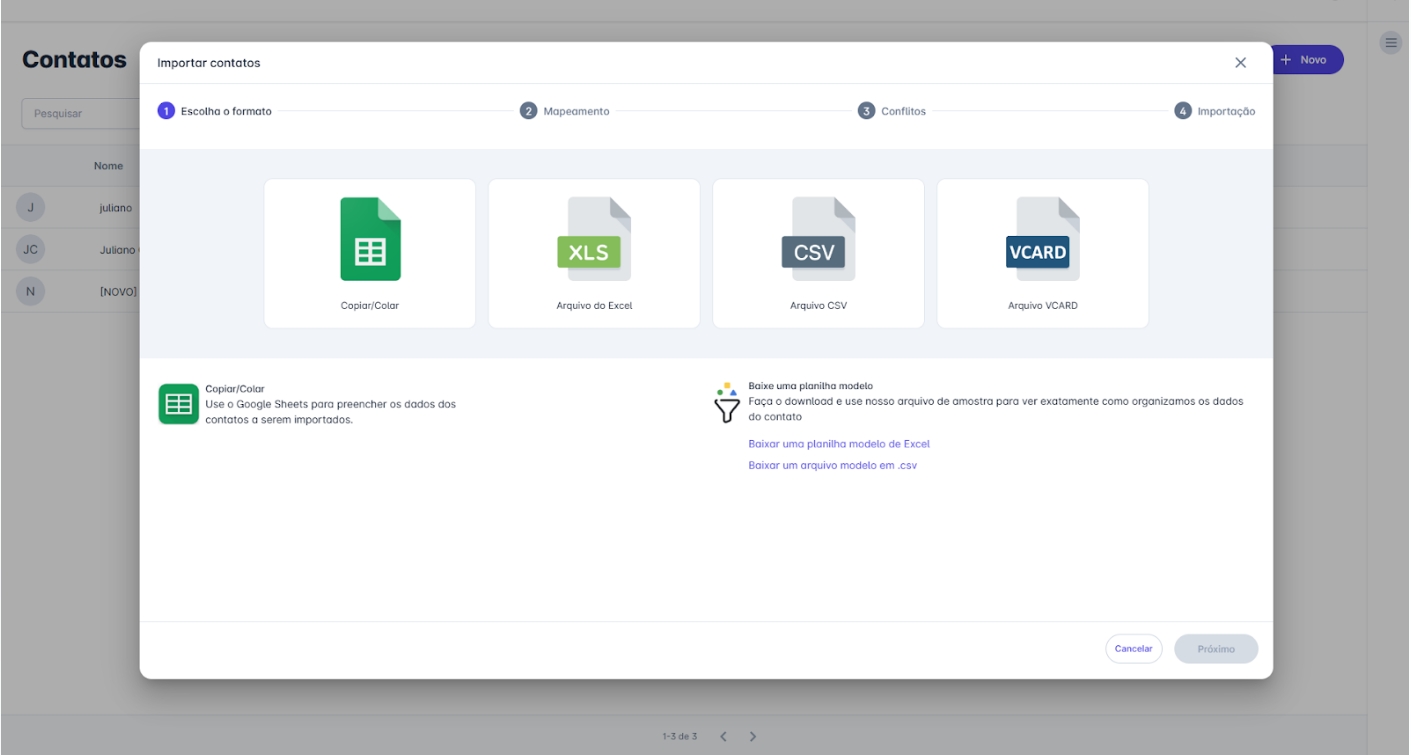Close the Importar contatos dialog

tap(1240, 63)
